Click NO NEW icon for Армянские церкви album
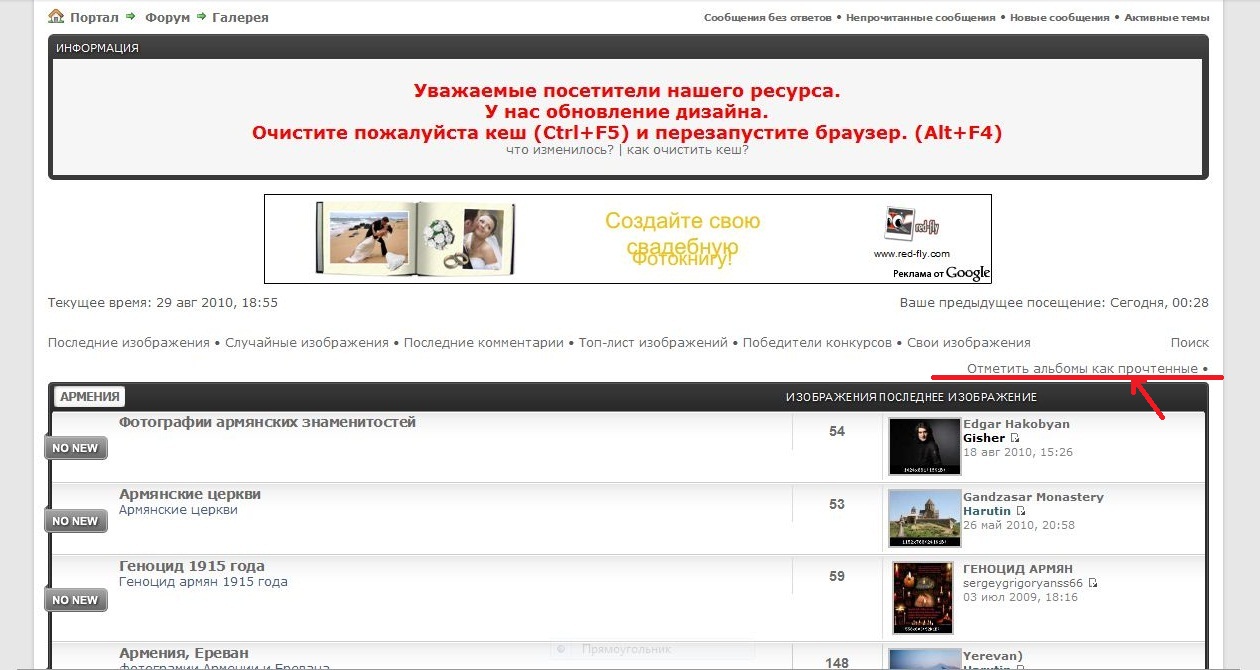Image resolution: width=1260 pixels, height=670 pixels. point(76,521)
